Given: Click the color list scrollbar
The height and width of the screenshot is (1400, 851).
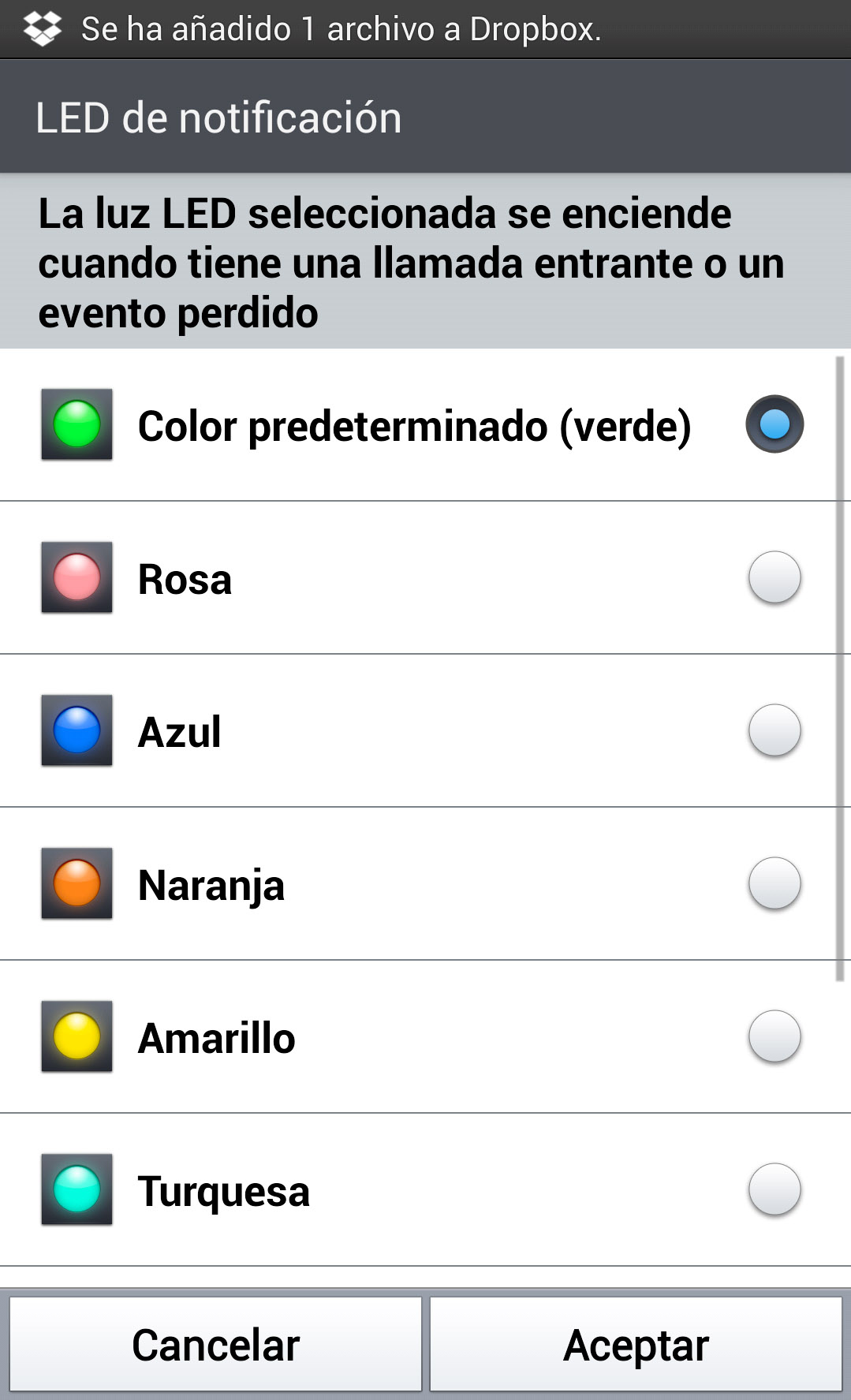Looking at the screenshot, I should (x=840, y=670).
